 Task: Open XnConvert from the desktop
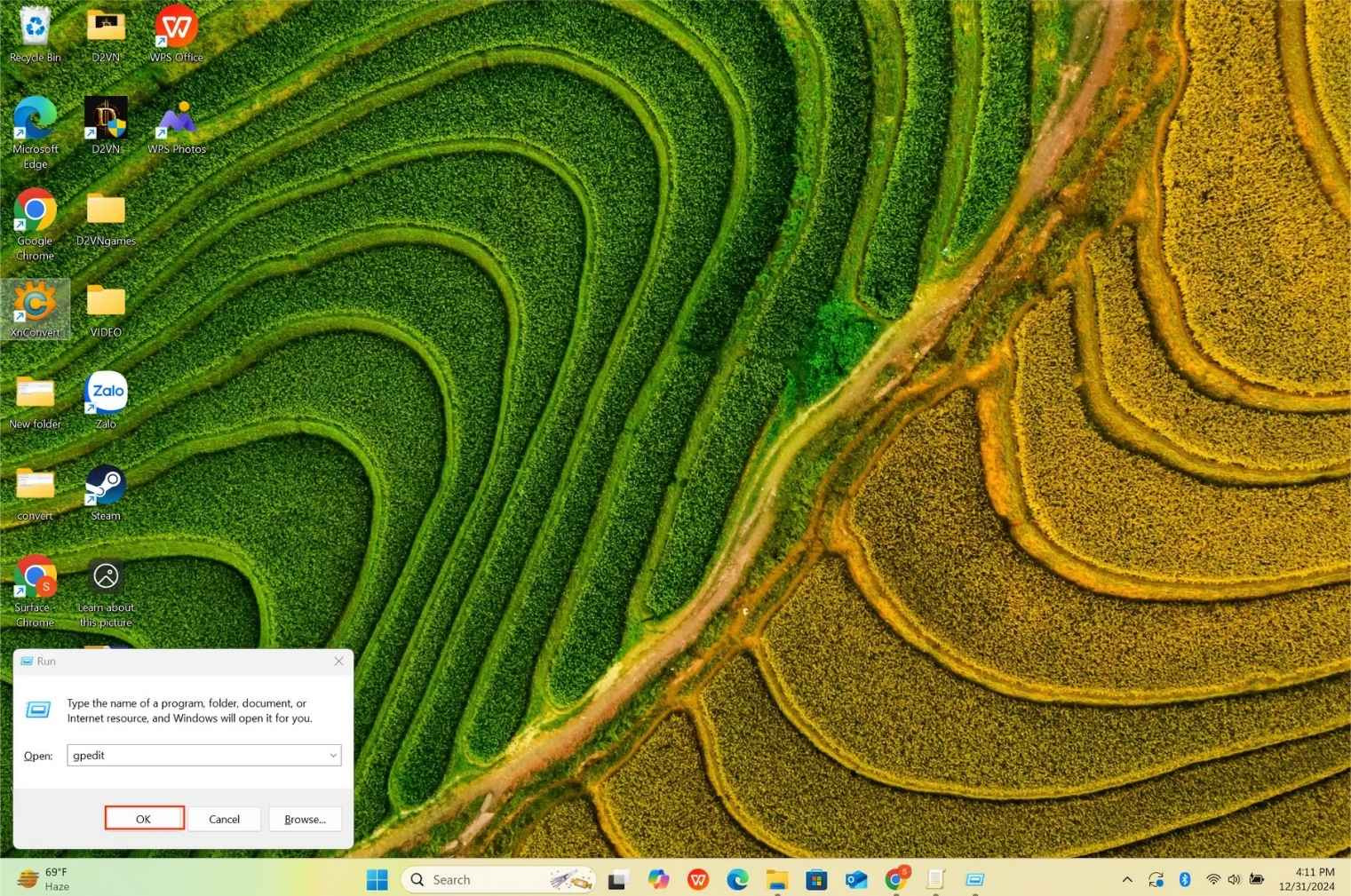36,306
